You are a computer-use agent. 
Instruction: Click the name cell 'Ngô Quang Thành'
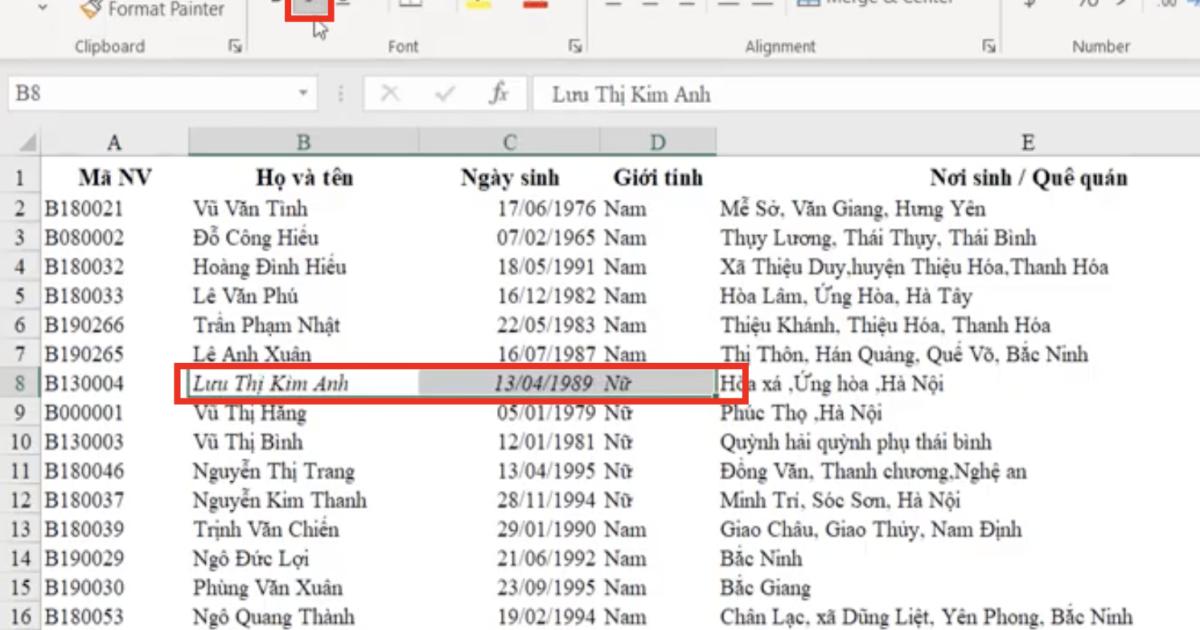(303, 616)
